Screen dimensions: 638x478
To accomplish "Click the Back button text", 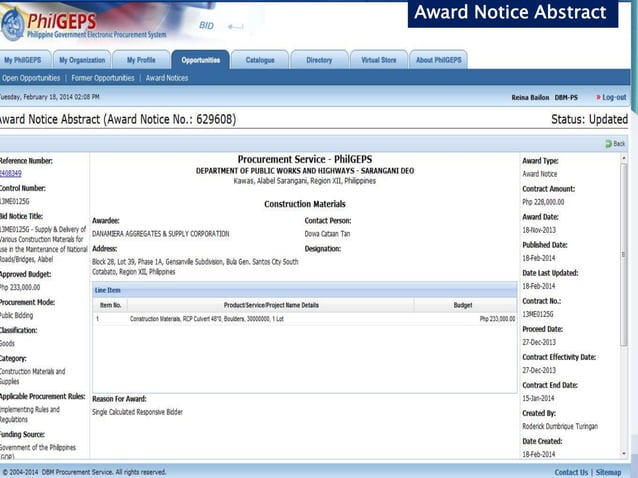I will pyautogui.click(x=619, y=144).
